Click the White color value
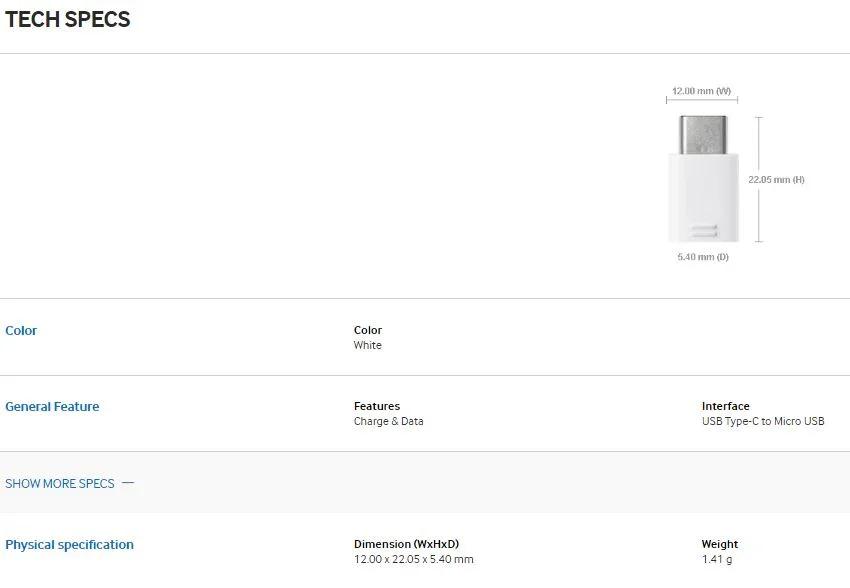 [x=367, y=346]
